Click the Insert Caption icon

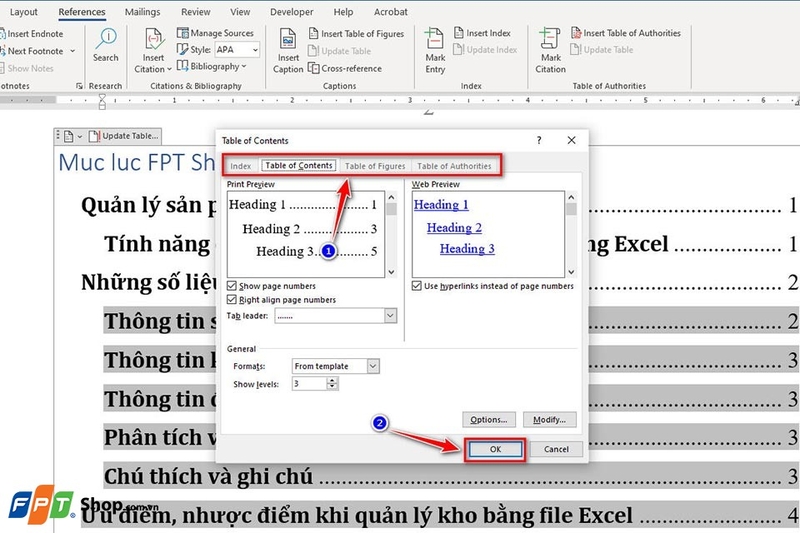point(288,39)
